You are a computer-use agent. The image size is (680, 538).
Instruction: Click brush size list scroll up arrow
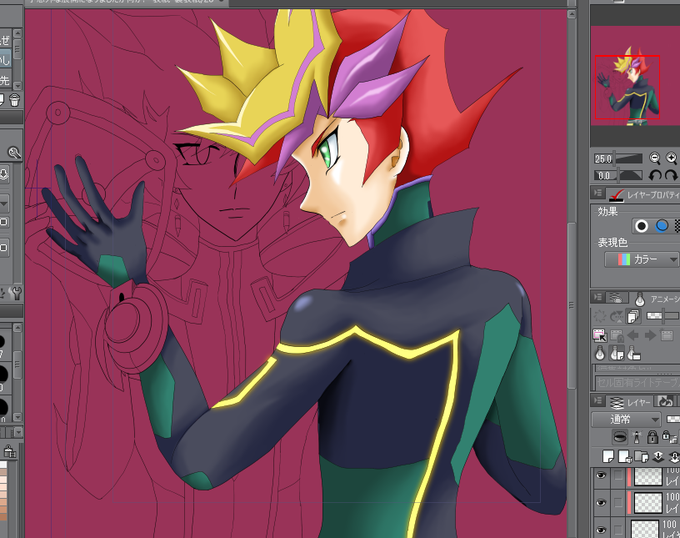coord(17,329)
